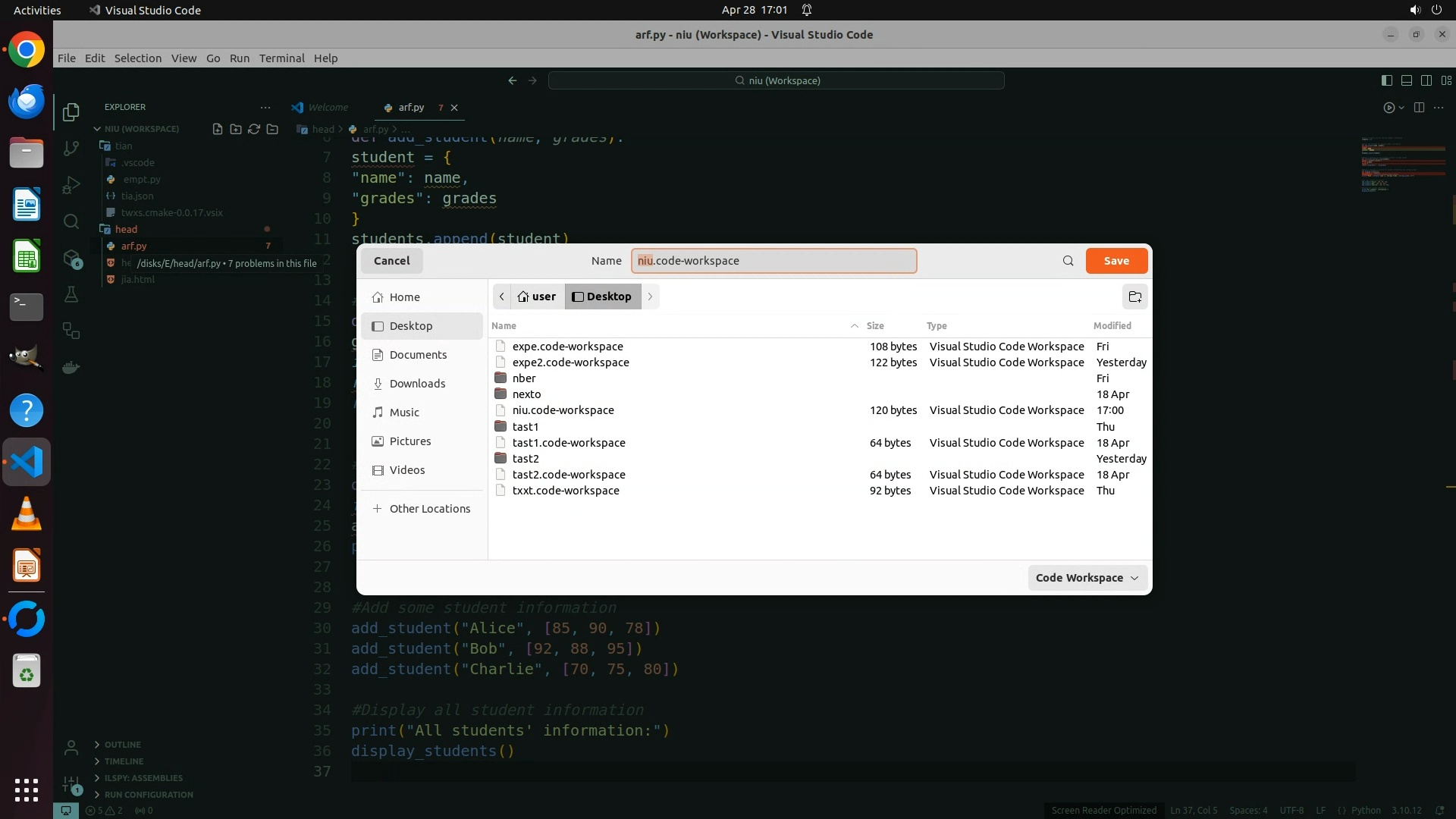Click the refresh explorer icon
Screen dimensions: 1456x819
tap(254, 129)
